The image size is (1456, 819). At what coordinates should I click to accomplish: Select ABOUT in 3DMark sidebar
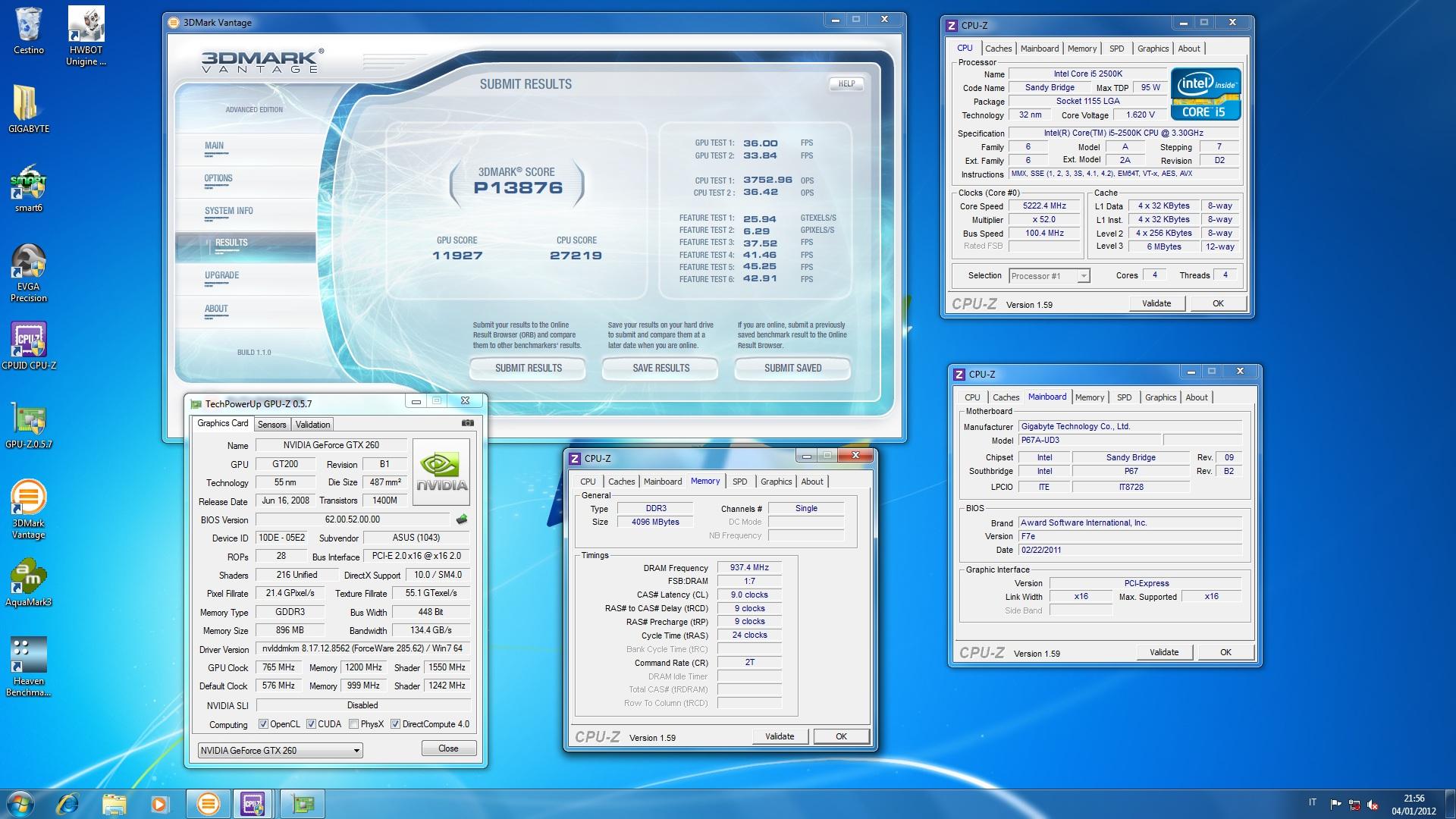click(216, 309)
